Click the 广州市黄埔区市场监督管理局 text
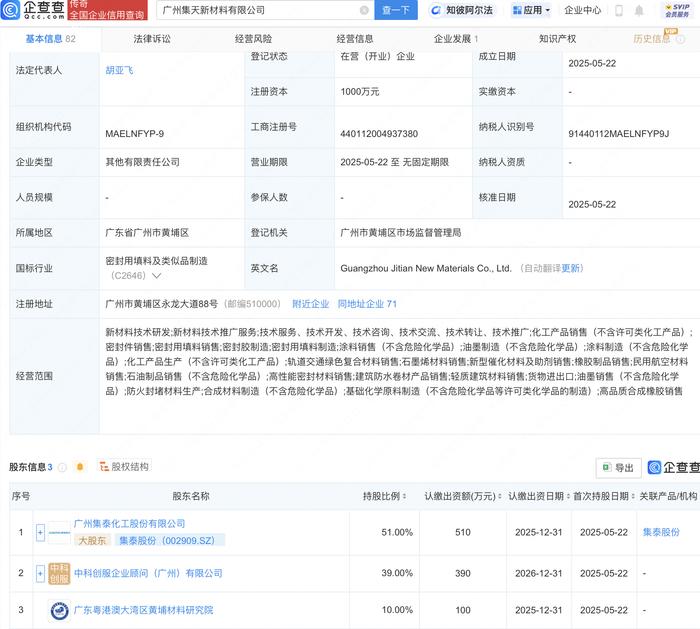Image resolution: width=700 pixels, height=629 pixels. click(400, 233)
